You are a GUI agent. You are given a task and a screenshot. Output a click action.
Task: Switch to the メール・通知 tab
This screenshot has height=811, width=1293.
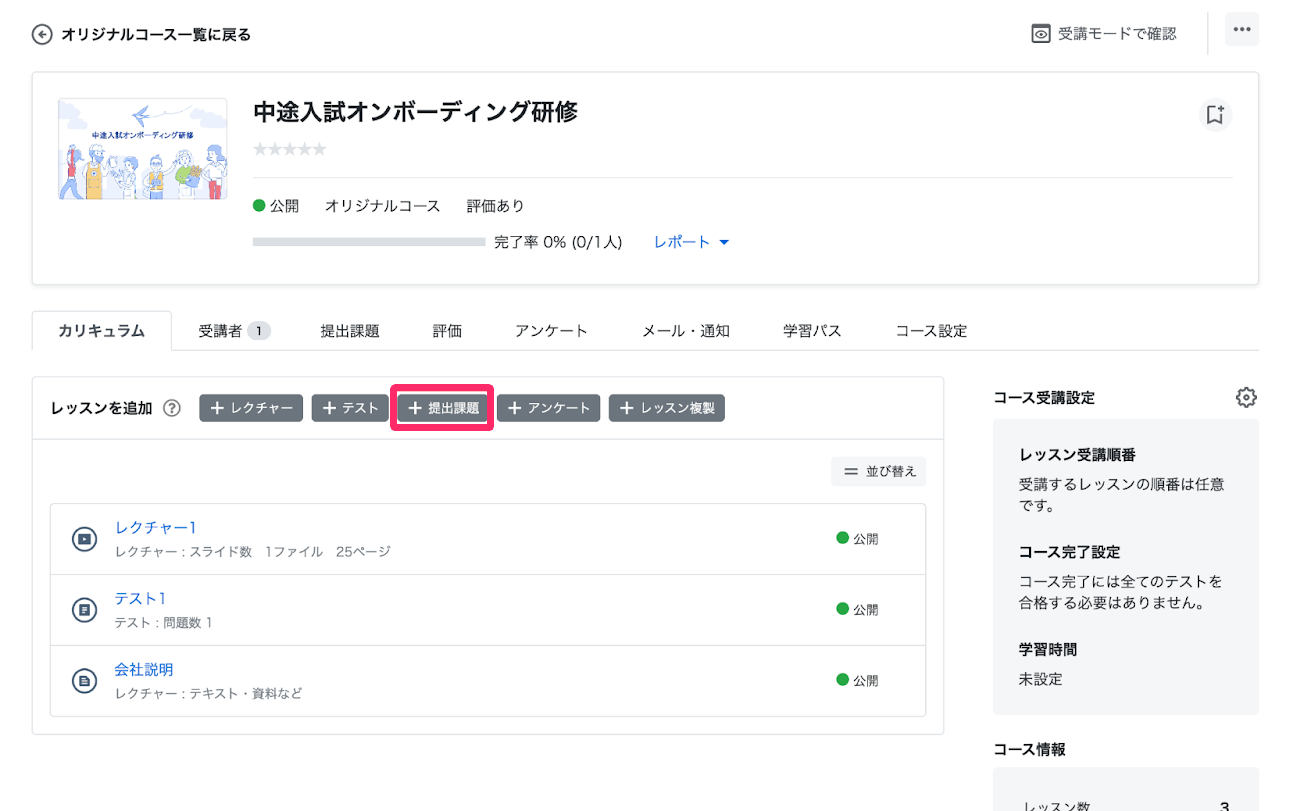(x=686, y=331)
